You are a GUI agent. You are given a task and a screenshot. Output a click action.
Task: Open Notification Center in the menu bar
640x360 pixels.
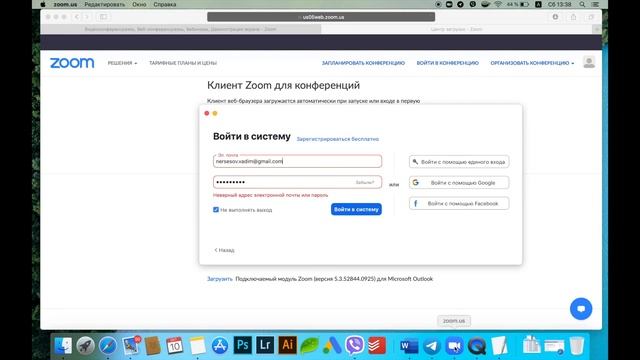coord(596,4)
